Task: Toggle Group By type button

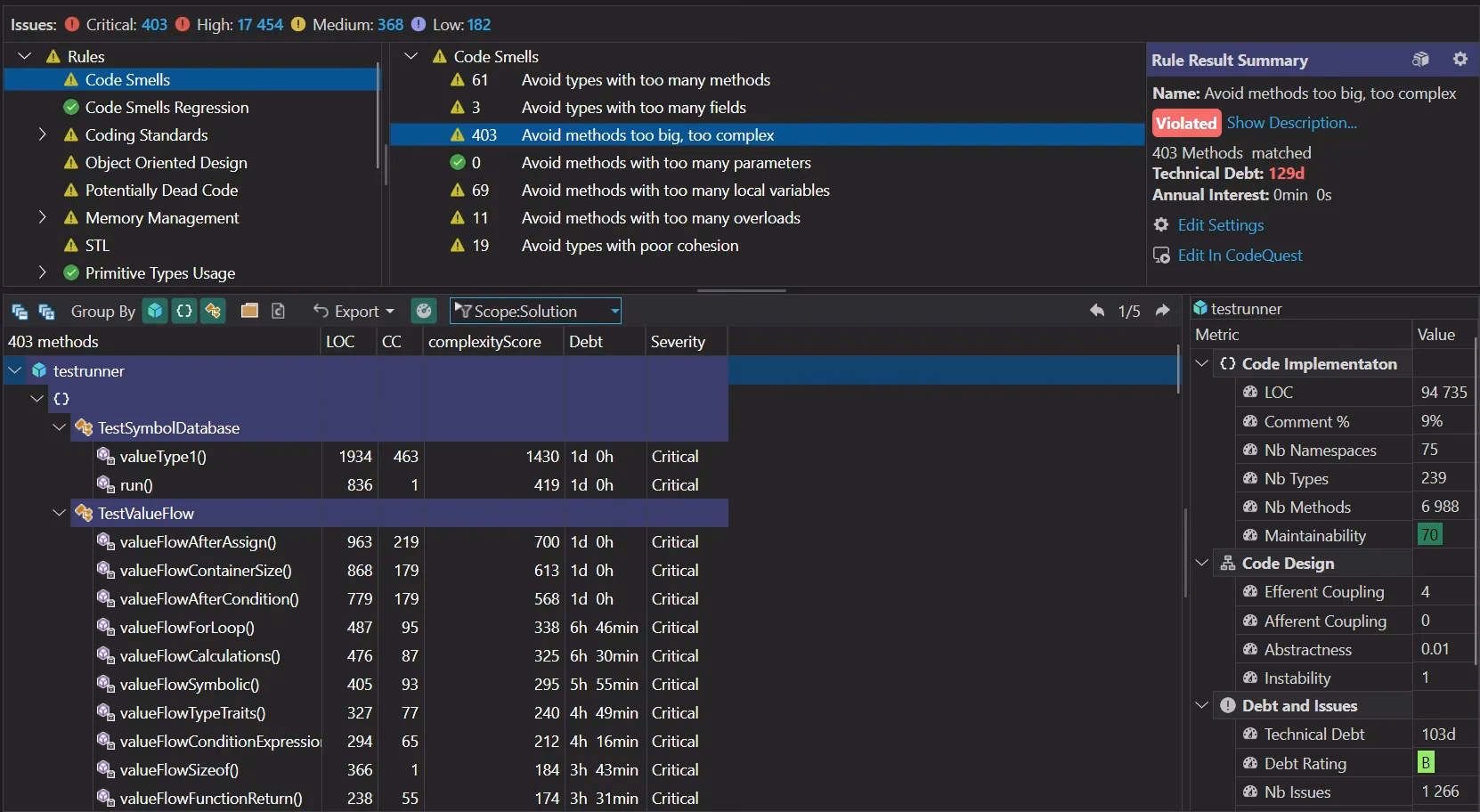Action: [x=213, y=311]
